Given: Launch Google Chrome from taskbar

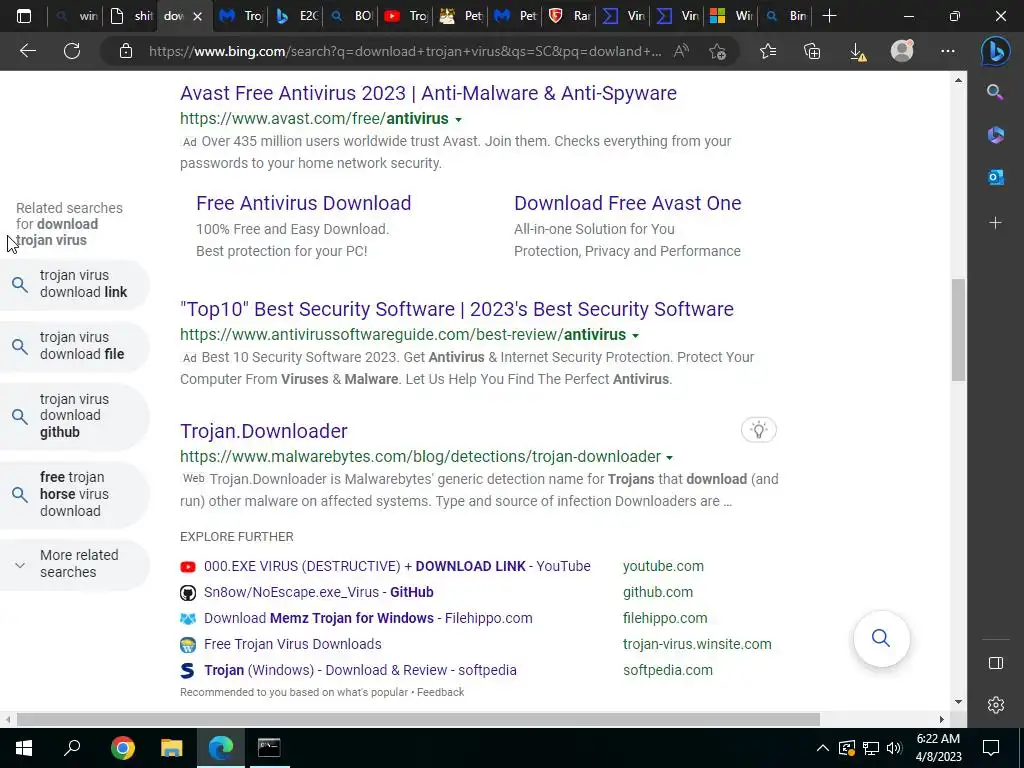Looking at the screenshot, I should tap(122, 747).
